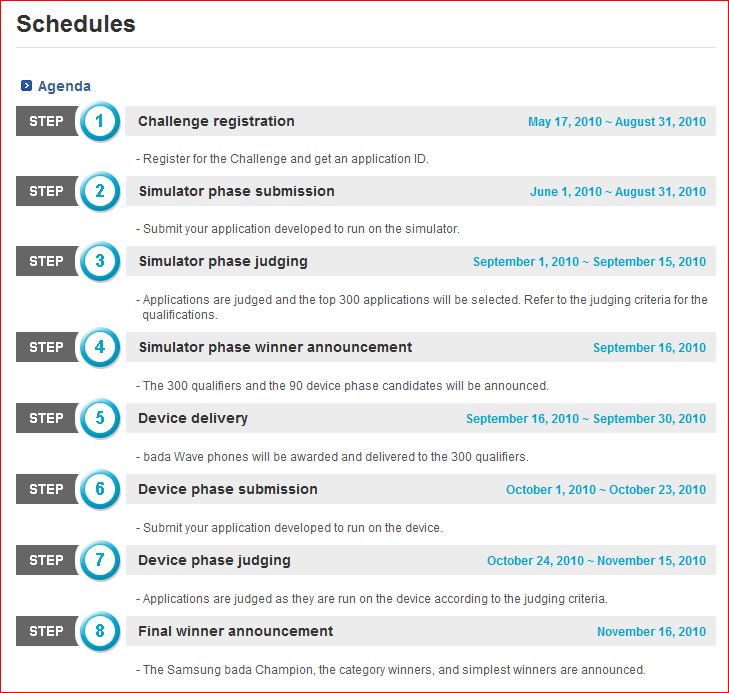Screen dimensions: 729x693
Task: Select the Device phase submission title
Action: [228, 489]
